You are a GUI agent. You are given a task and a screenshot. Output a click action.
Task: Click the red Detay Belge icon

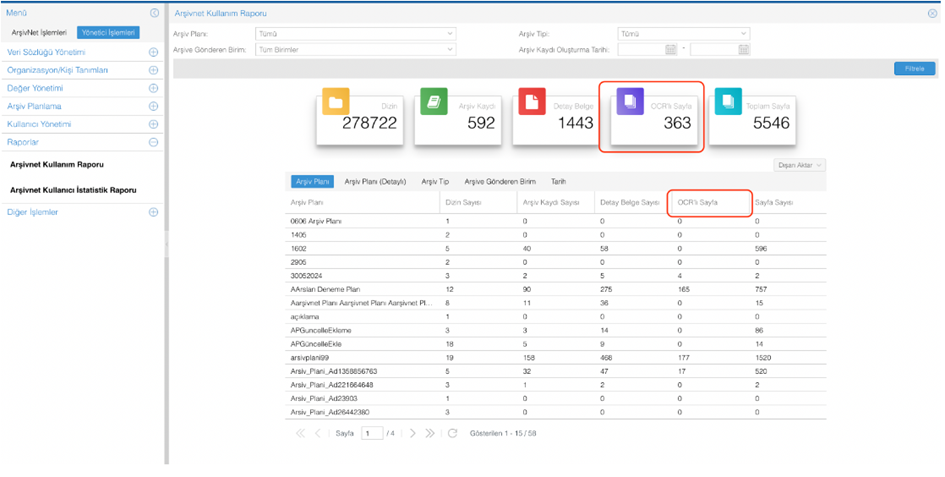[531, 102]
